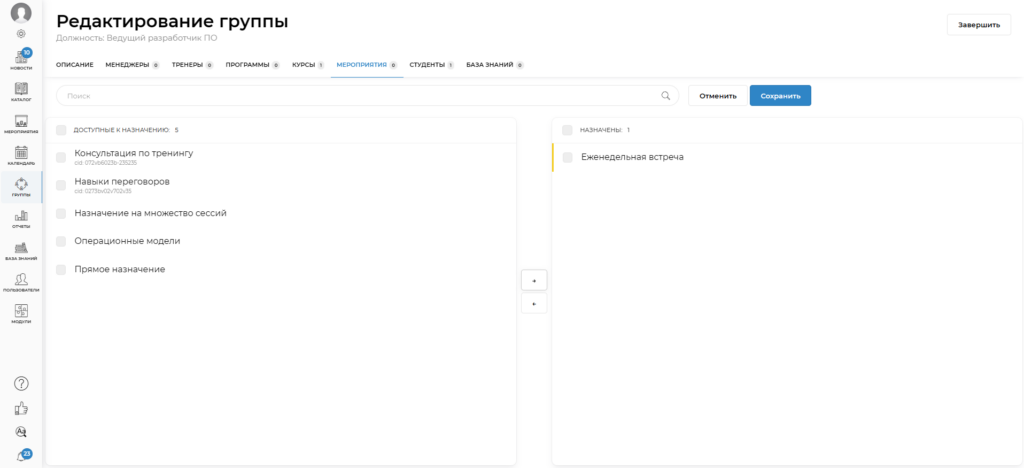1024x468 pixels.
Task: Click the text Навыки переговоров
Action: tap(122, 181)
